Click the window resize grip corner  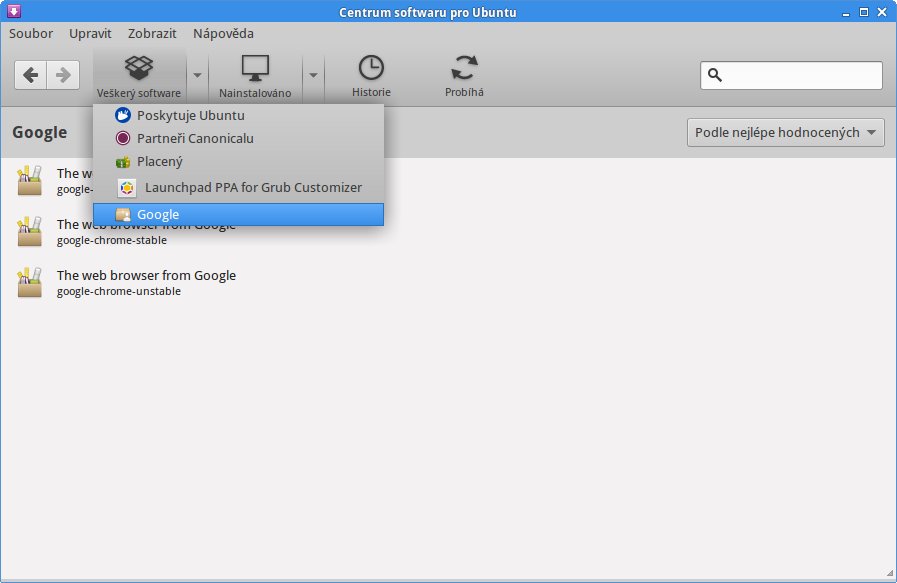click(890, 573)
